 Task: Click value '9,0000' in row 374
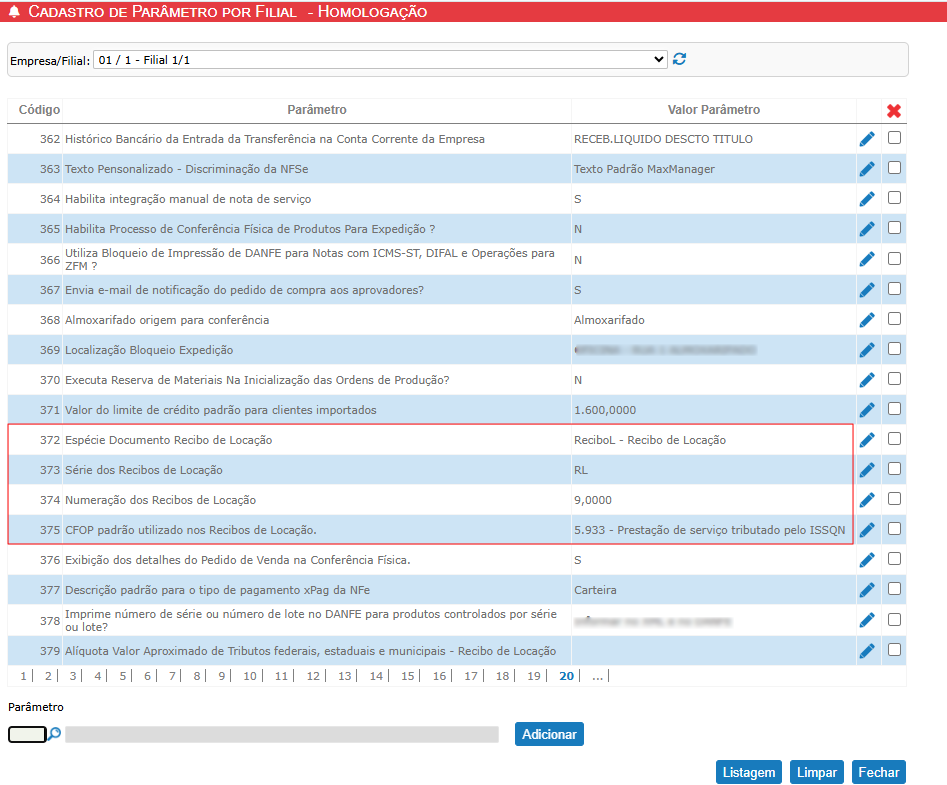(x=592, y=500)
